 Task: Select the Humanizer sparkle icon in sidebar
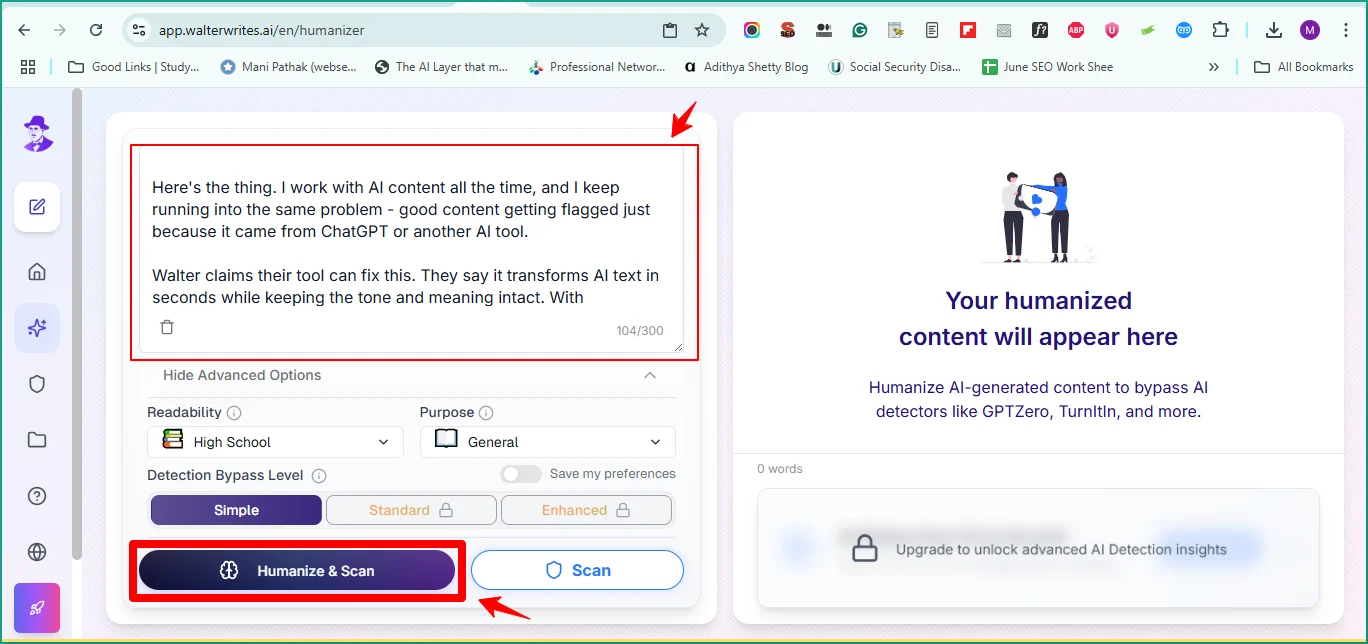36,327
